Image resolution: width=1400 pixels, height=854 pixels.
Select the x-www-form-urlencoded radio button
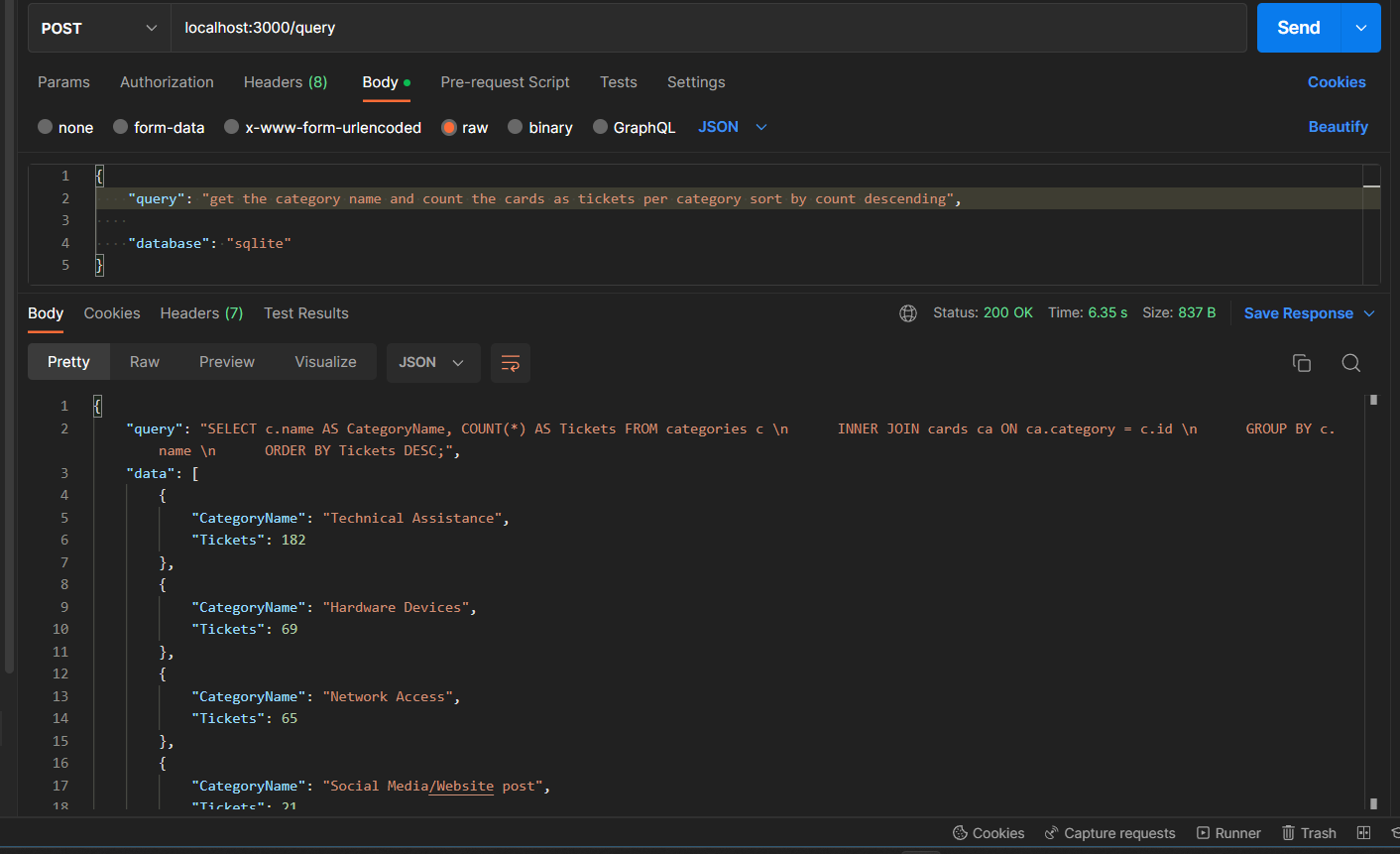[232, 127]
